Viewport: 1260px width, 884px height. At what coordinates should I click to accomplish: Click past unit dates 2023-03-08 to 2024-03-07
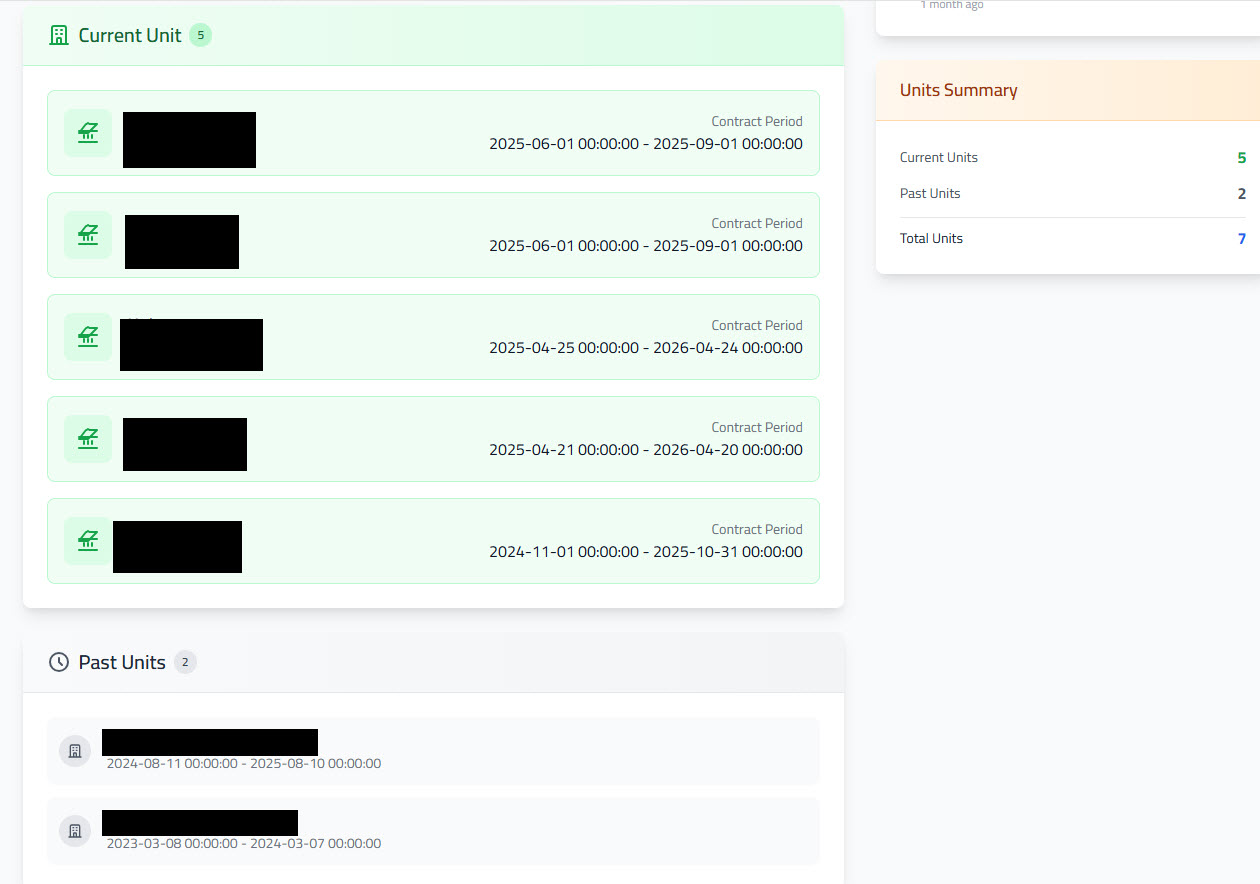(244, 843)
